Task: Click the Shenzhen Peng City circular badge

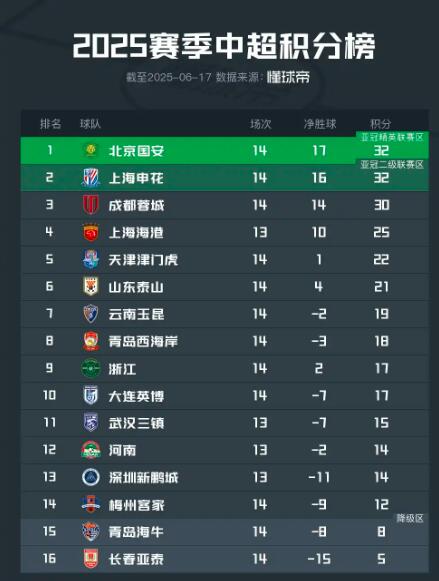Action: click(91, 477)
